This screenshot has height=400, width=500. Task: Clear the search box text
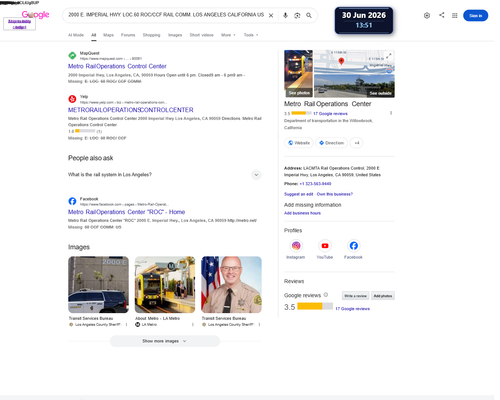[x=271, y=15]
